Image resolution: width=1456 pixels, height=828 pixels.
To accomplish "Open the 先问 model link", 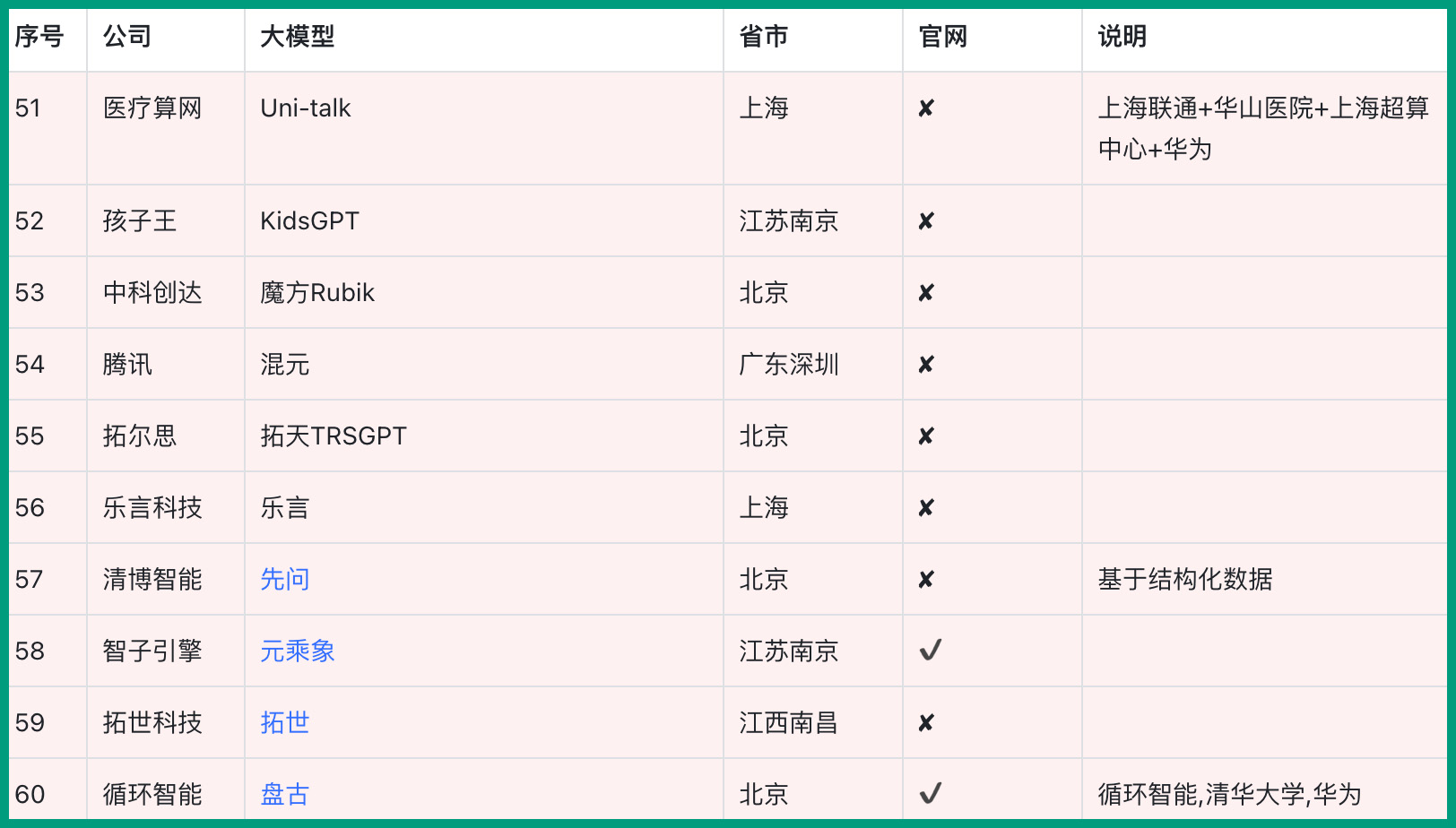I will pyautogui.click(x=284, y=580).
